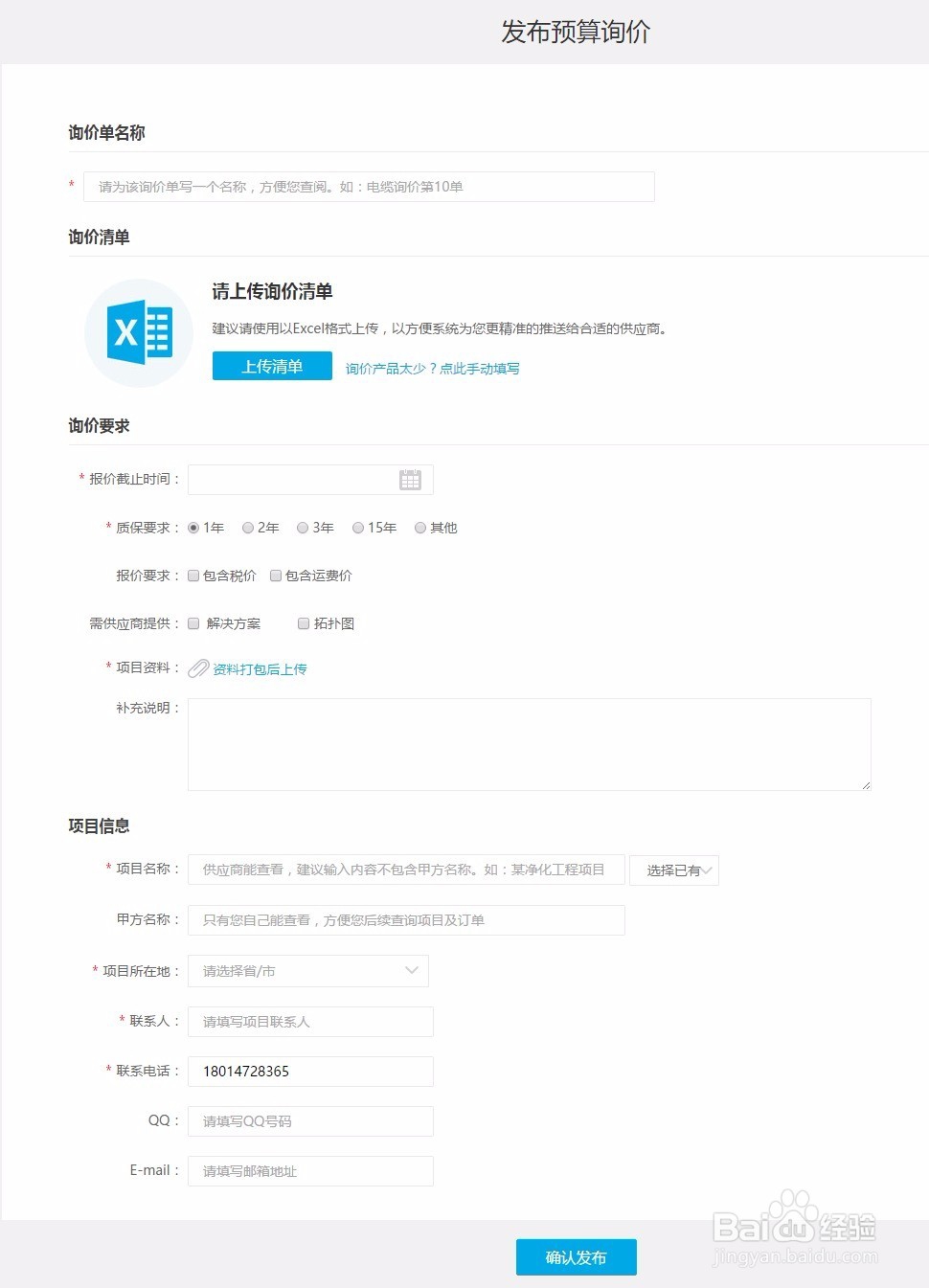The image size is (929, 1288).
Task: Click the 项目信息 section heading
Action: coord(99,825)
